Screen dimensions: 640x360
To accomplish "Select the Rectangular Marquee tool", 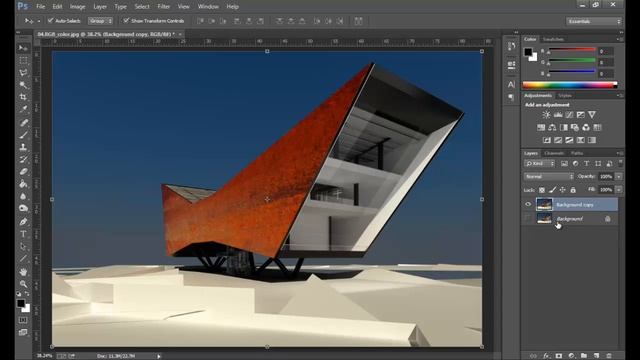I will [23, 60].
